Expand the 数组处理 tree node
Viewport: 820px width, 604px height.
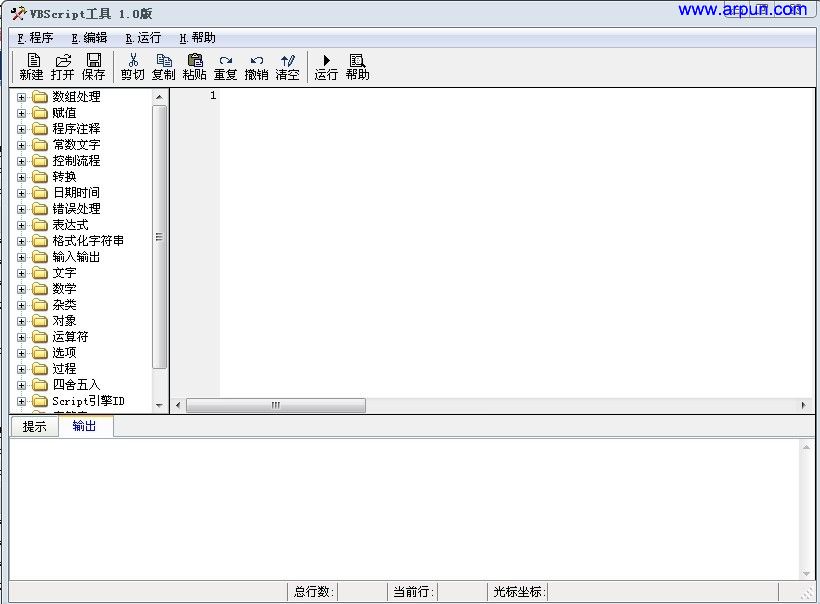(21, 97)
